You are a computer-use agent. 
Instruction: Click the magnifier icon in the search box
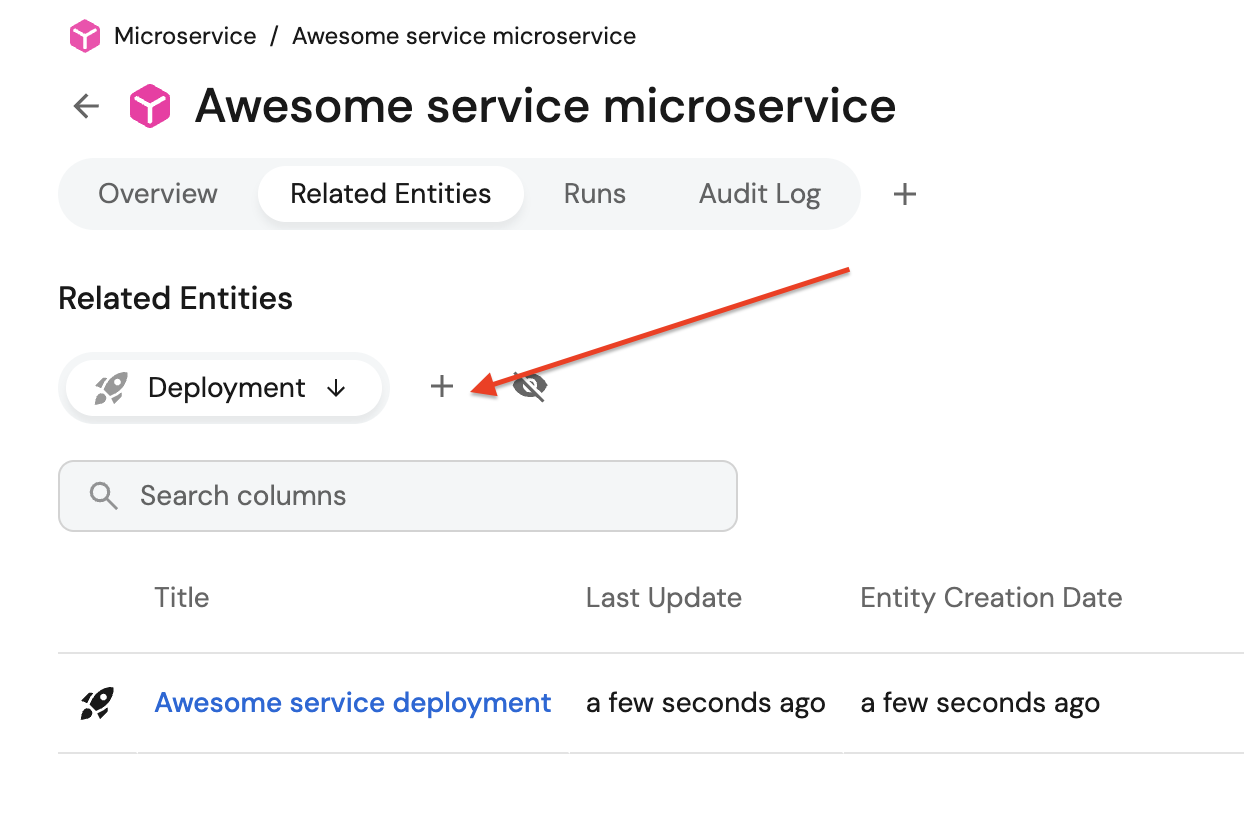tap(103, 495)
